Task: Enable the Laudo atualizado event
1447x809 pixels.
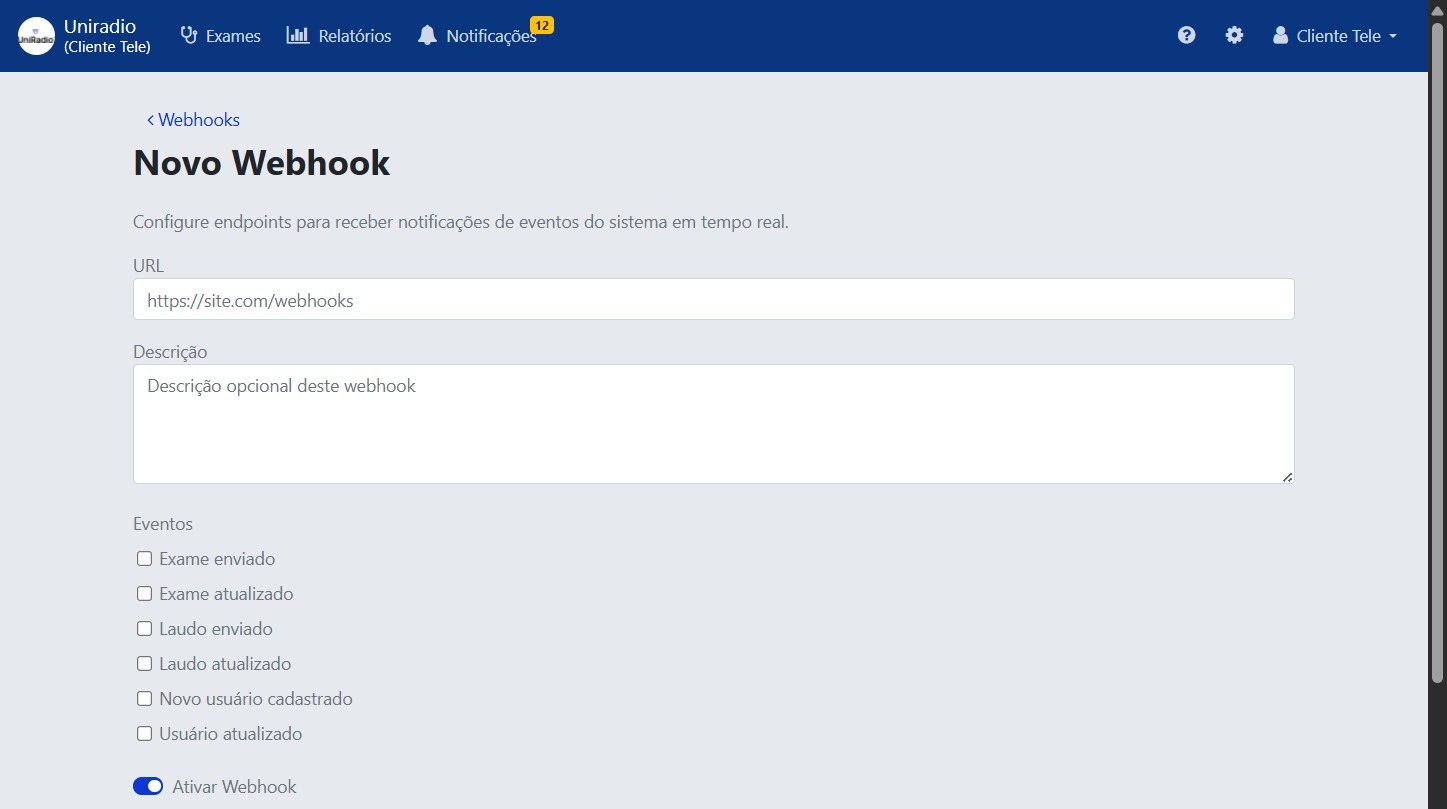Action: 144,663
